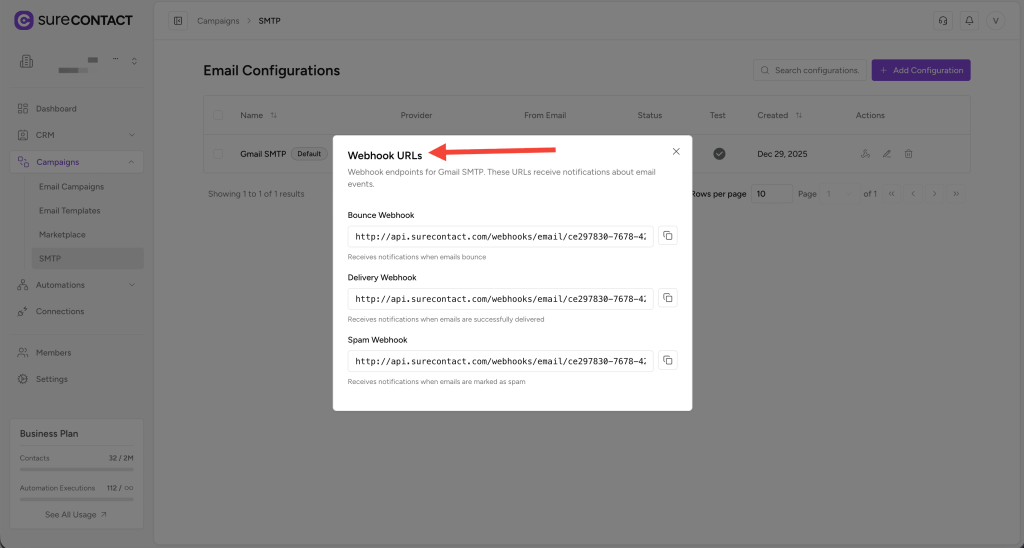This screenshot has width=1024, height=548.
Task: Click the organization building icon
Action: click(x=26, y=61)
